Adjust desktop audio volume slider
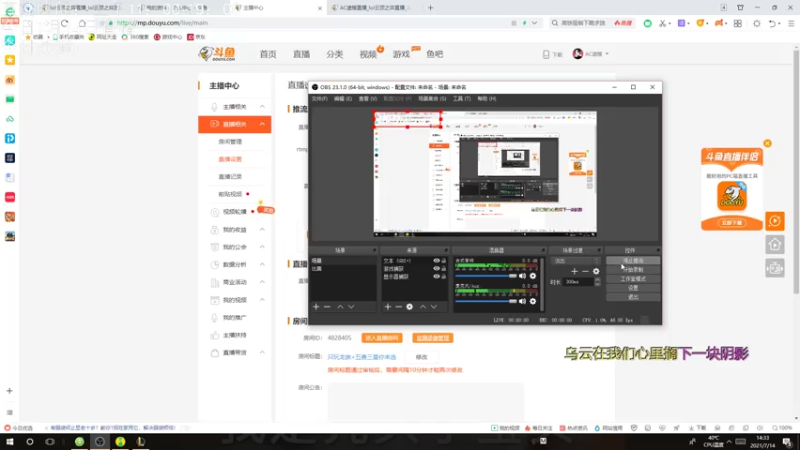Viewport: 800px width, 450px height. [x=486, y=276]
